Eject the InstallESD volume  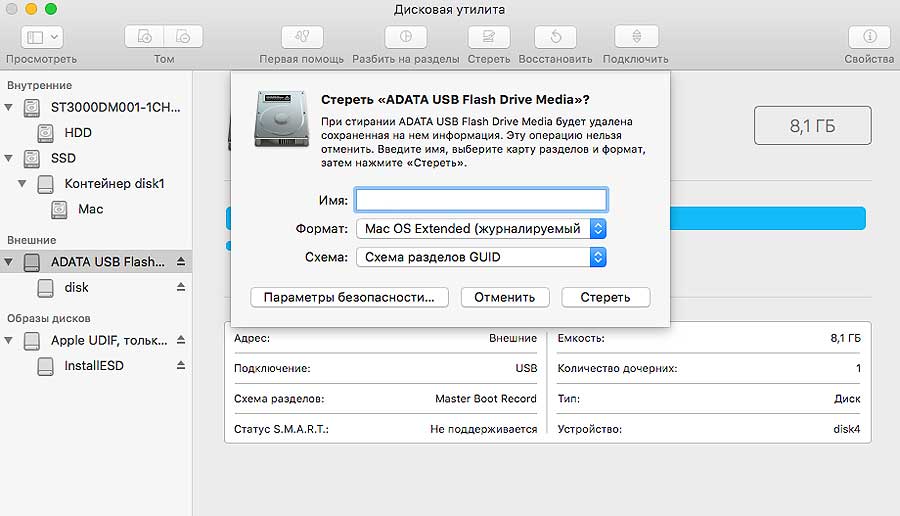181,365
